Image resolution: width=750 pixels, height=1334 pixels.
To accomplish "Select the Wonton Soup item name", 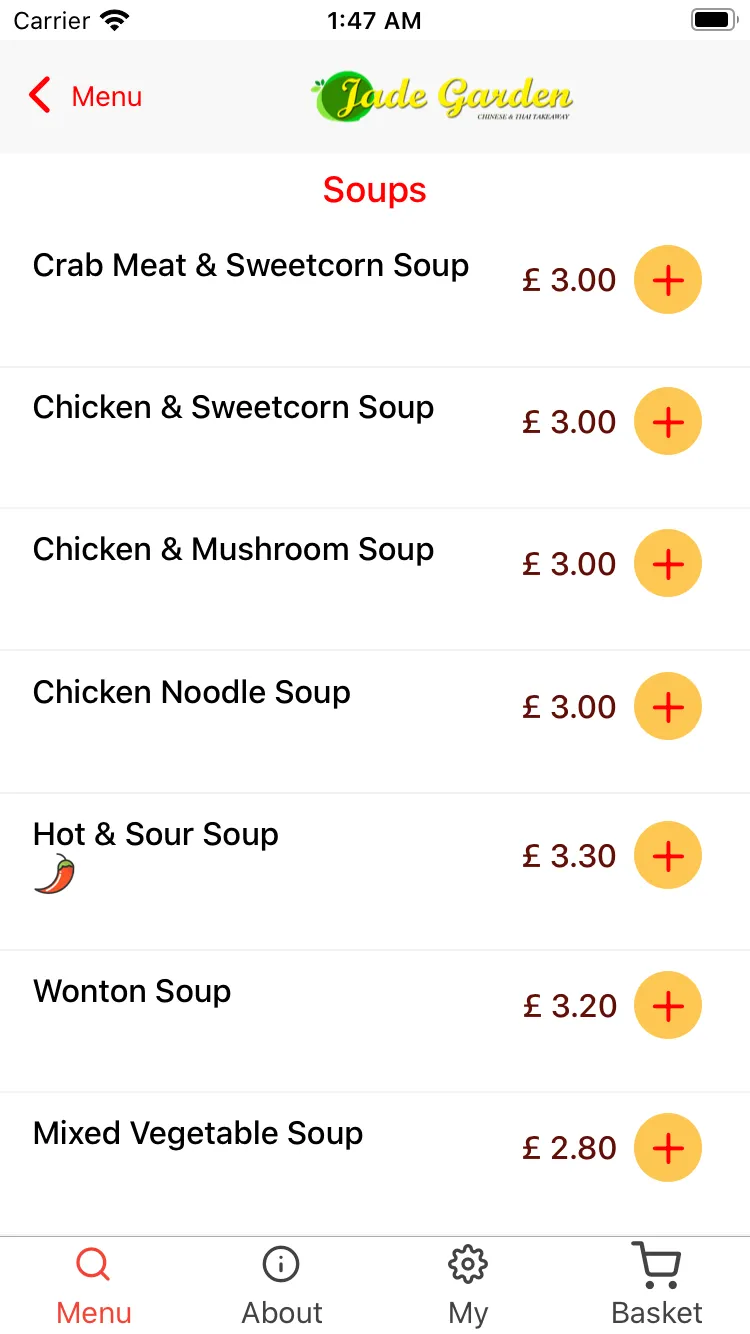I will pos(132,991).
